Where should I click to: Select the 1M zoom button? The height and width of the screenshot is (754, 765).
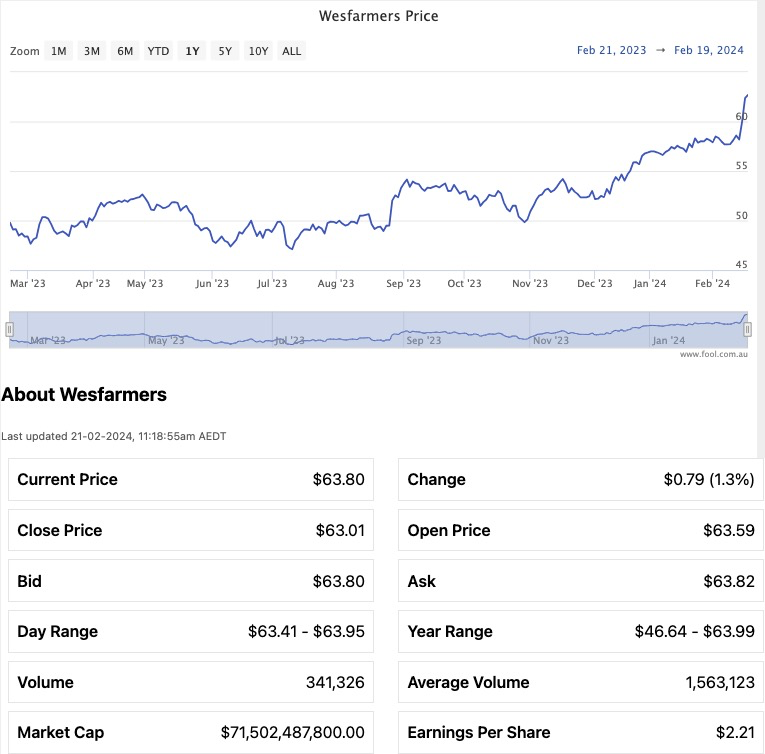59,51
